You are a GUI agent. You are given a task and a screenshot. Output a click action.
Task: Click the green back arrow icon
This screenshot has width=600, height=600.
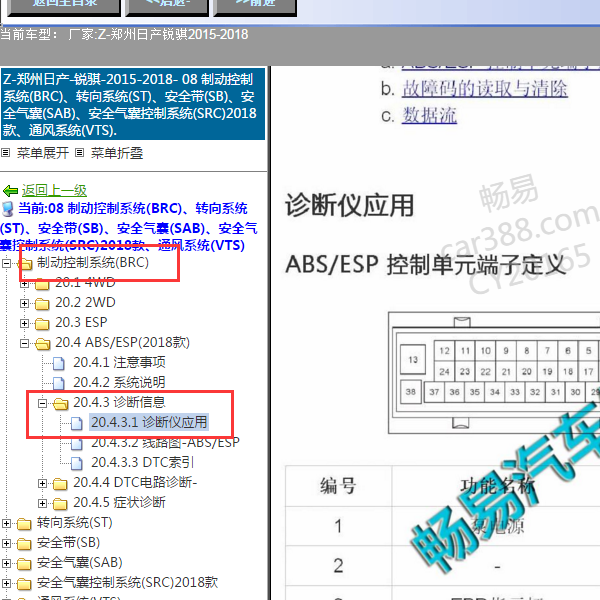coord(10,191)
